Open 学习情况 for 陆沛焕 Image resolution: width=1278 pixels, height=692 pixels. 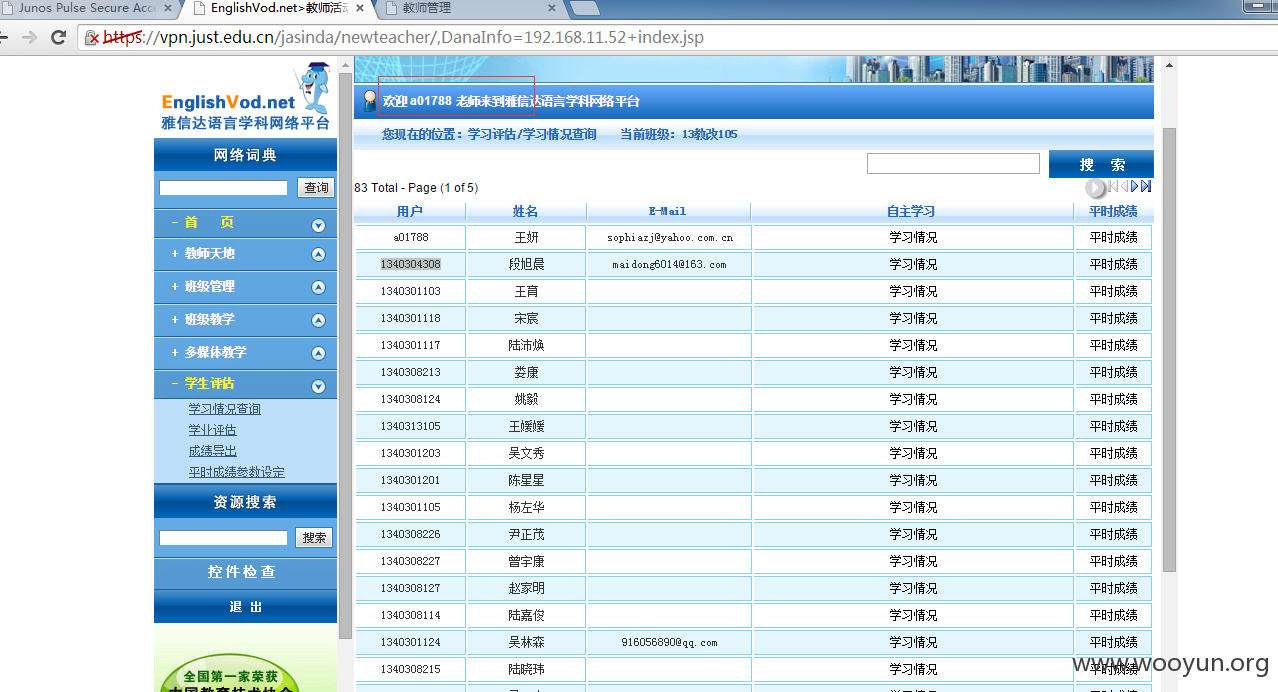click(914, 346)
